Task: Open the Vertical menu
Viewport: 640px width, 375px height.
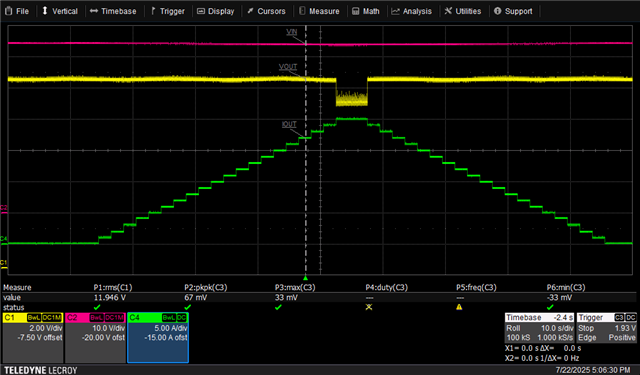Action: click(60, 11)
